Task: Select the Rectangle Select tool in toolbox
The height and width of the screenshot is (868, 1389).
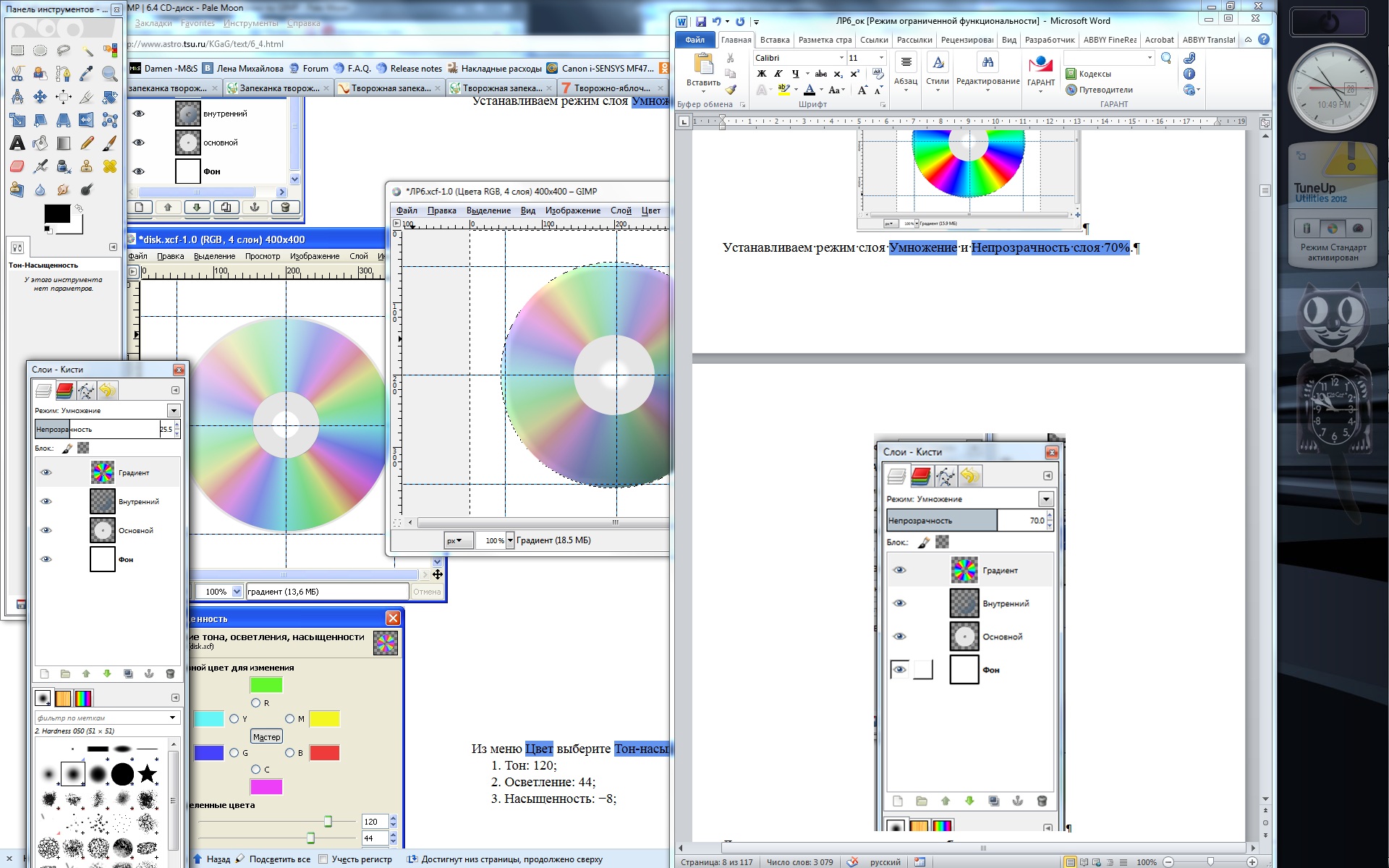Action: 17,51
